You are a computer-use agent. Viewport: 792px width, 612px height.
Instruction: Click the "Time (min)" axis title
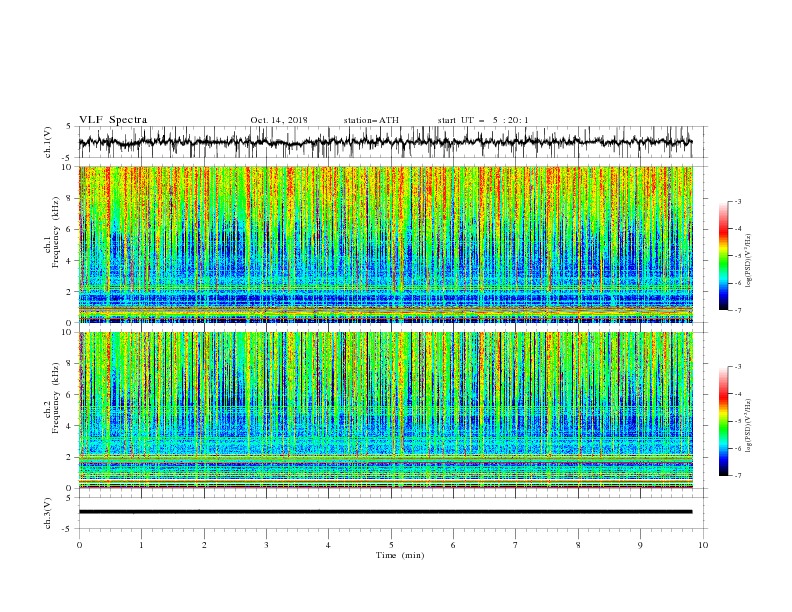point(400,555)
